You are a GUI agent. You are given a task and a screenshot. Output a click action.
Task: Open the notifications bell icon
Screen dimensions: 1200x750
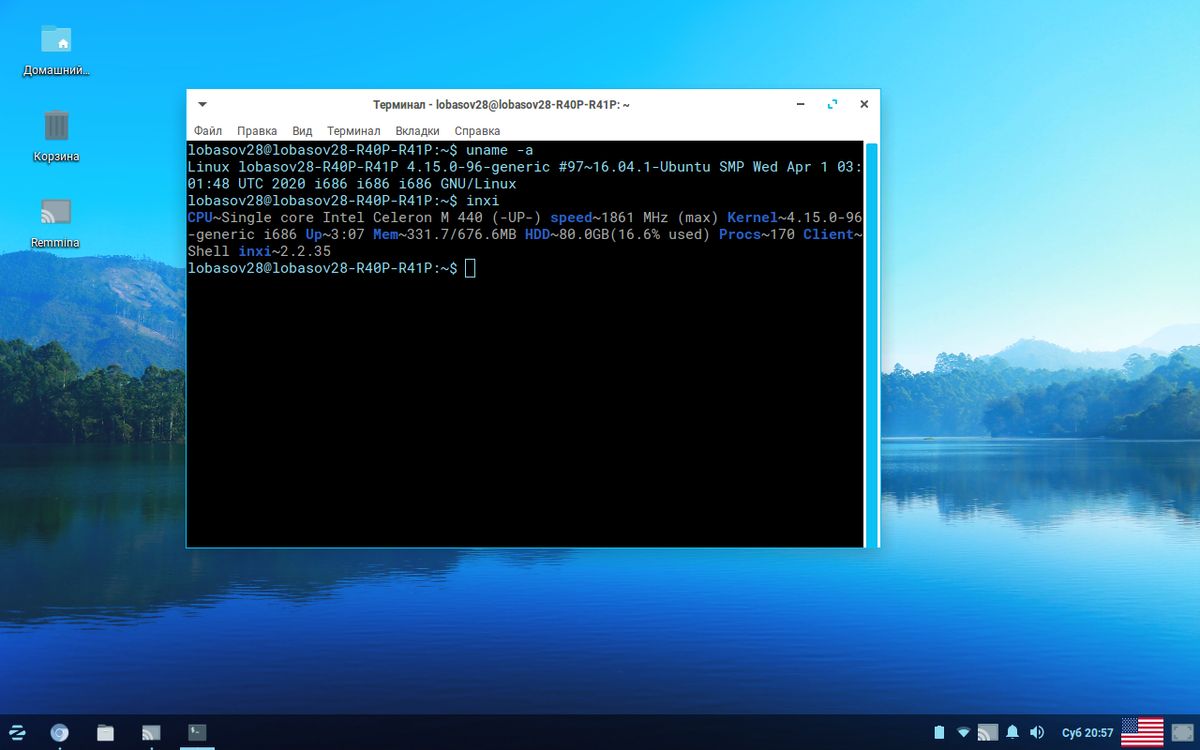[x=1013, y=733]
